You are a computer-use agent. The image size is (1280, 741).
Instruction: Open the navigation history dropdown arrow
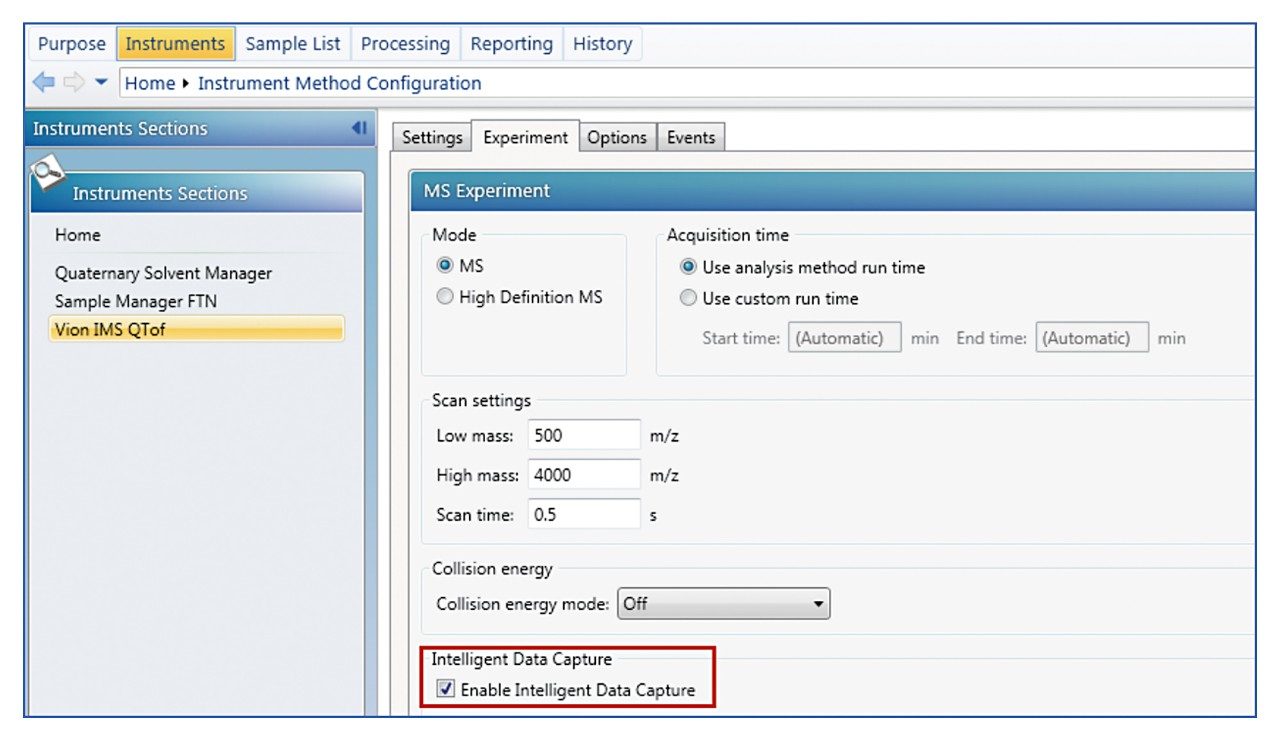(x=101, y=83)
